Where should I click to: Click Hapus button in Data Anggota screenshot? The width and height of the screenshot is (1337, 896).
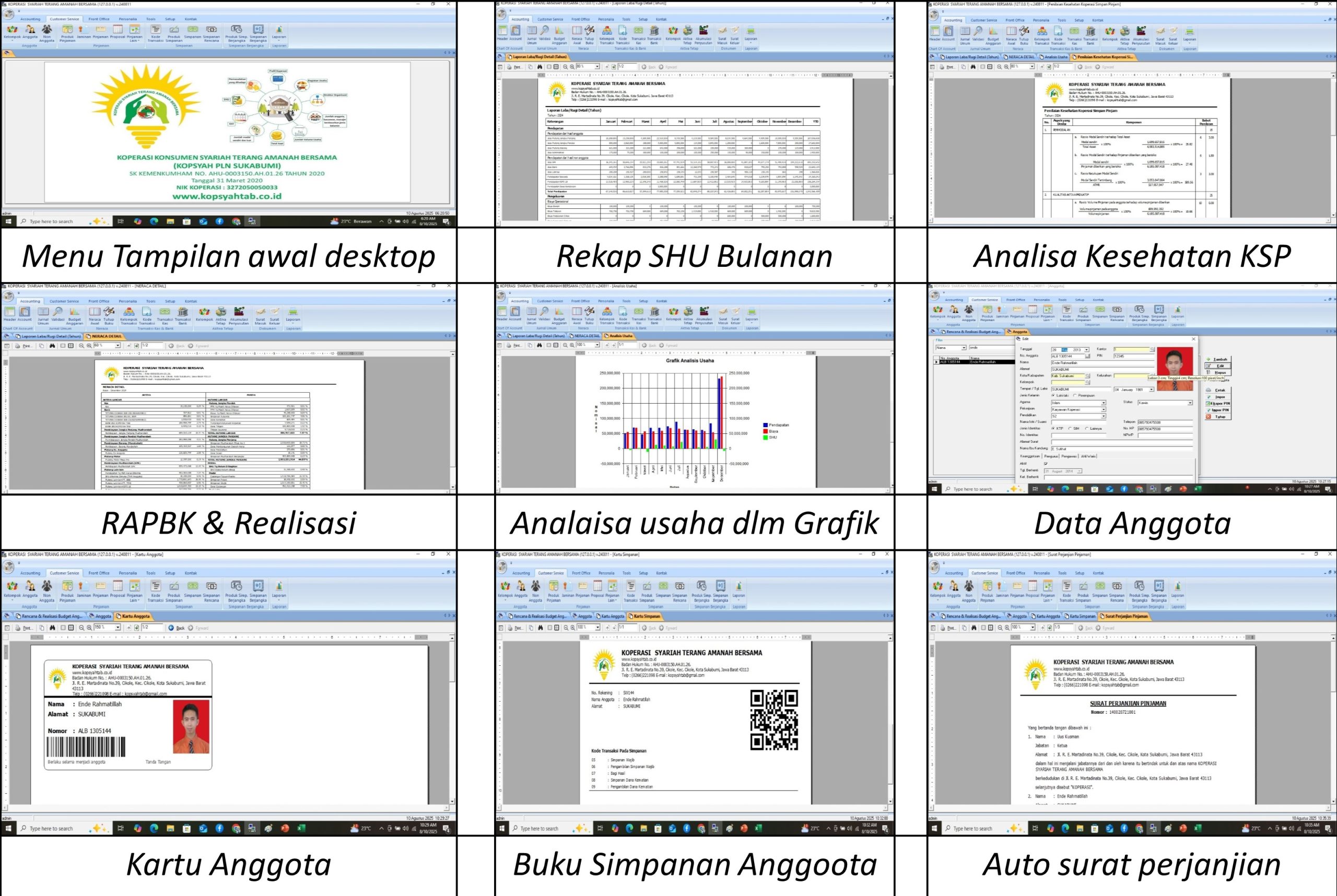click(x=1218, y=373)
